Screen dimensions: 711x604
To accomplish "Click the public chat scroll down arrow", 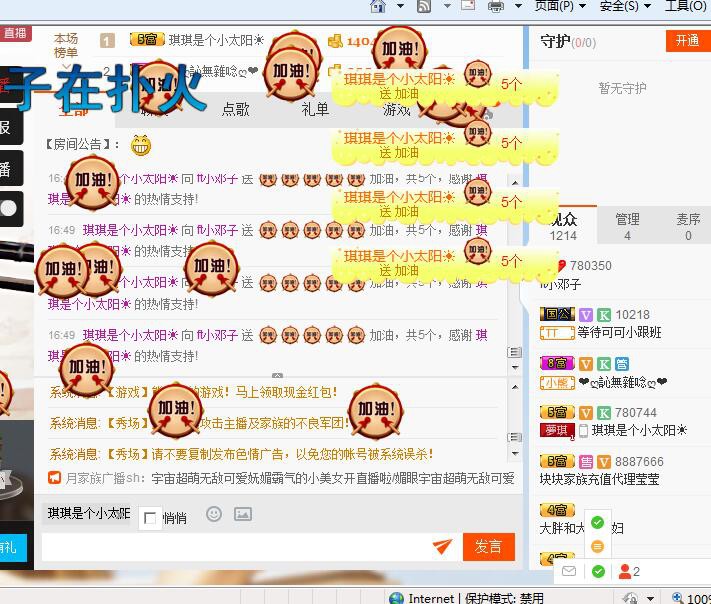I will click(x=515, y=367).
